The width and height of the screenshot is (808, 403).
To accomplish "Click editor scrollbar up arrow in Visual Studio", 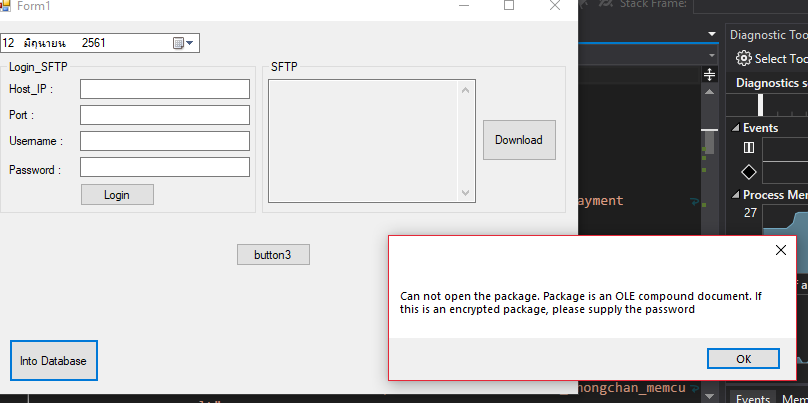I will [x=710, y=92].
